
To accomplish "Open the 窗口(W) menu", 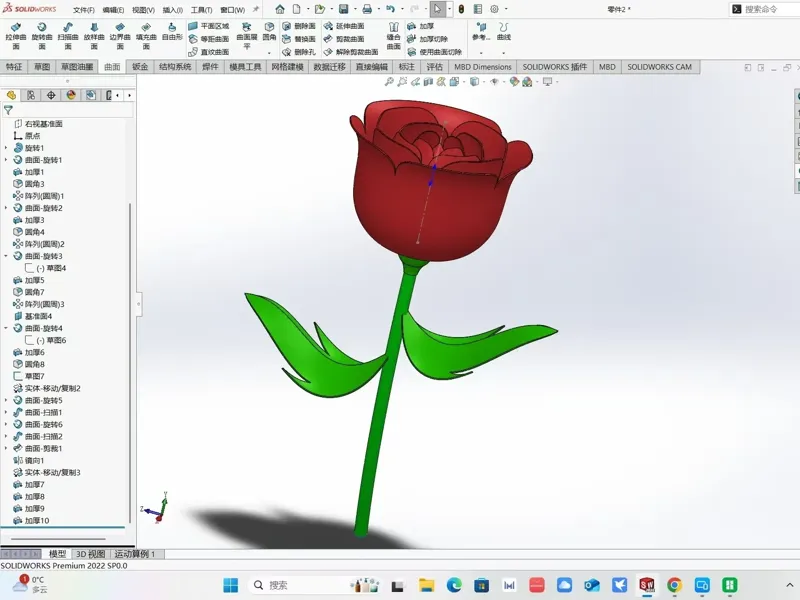I will (x=233, y=10).
